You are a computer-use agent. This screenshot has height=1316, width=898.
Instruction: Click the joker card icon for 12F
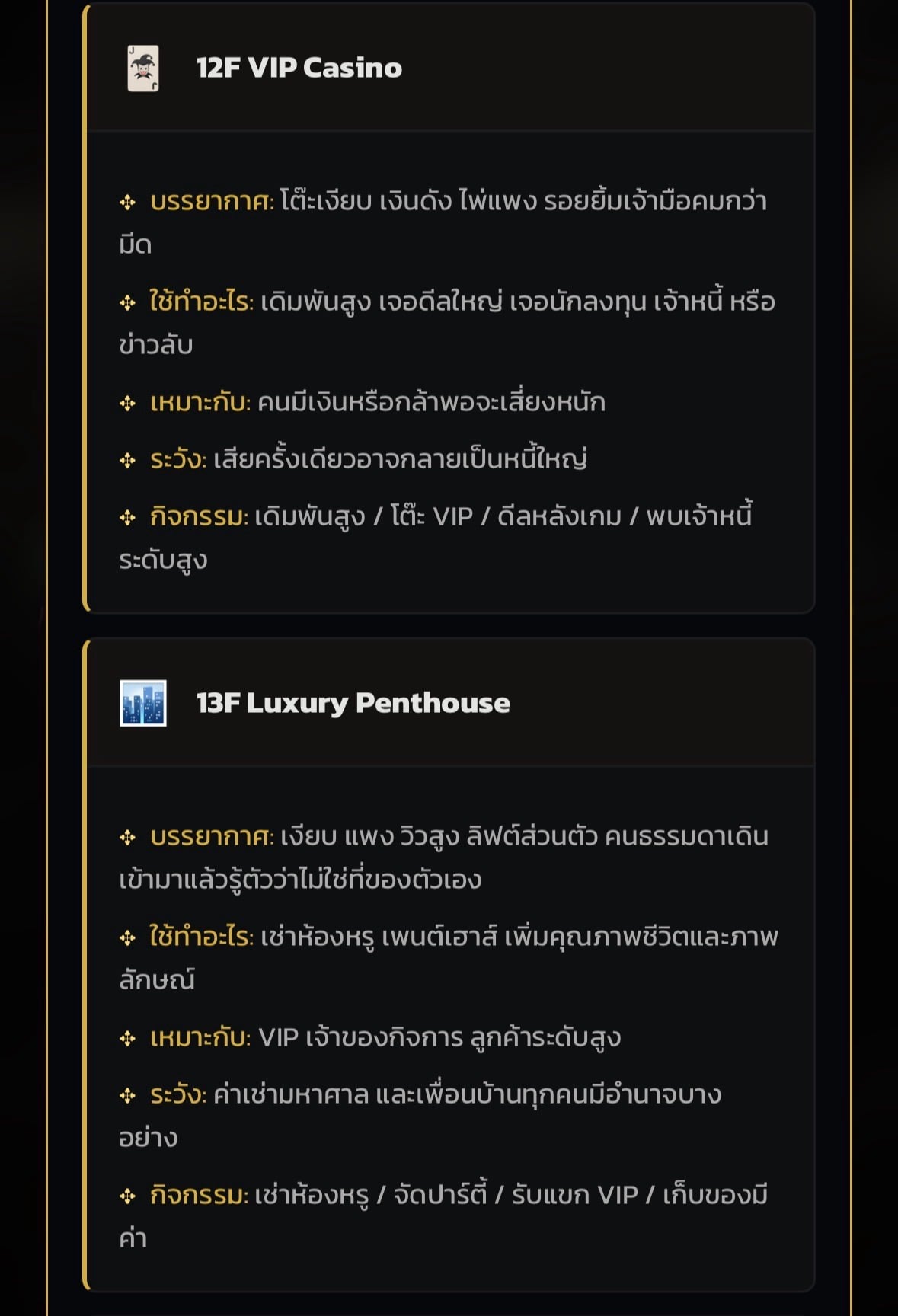point(143,69)
